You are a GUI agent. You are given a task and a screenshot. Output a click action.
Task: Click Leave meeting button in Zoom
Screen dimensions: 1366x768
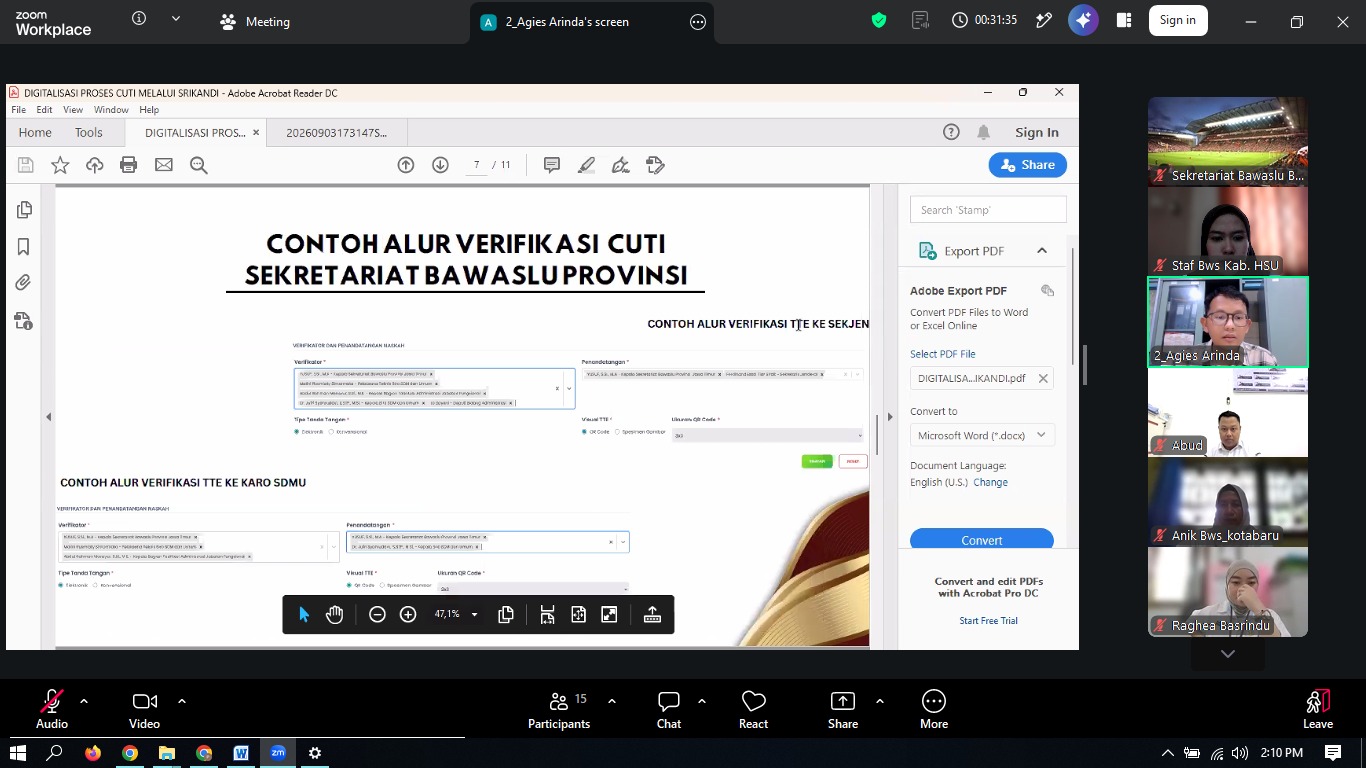(x=1318, y=710)
